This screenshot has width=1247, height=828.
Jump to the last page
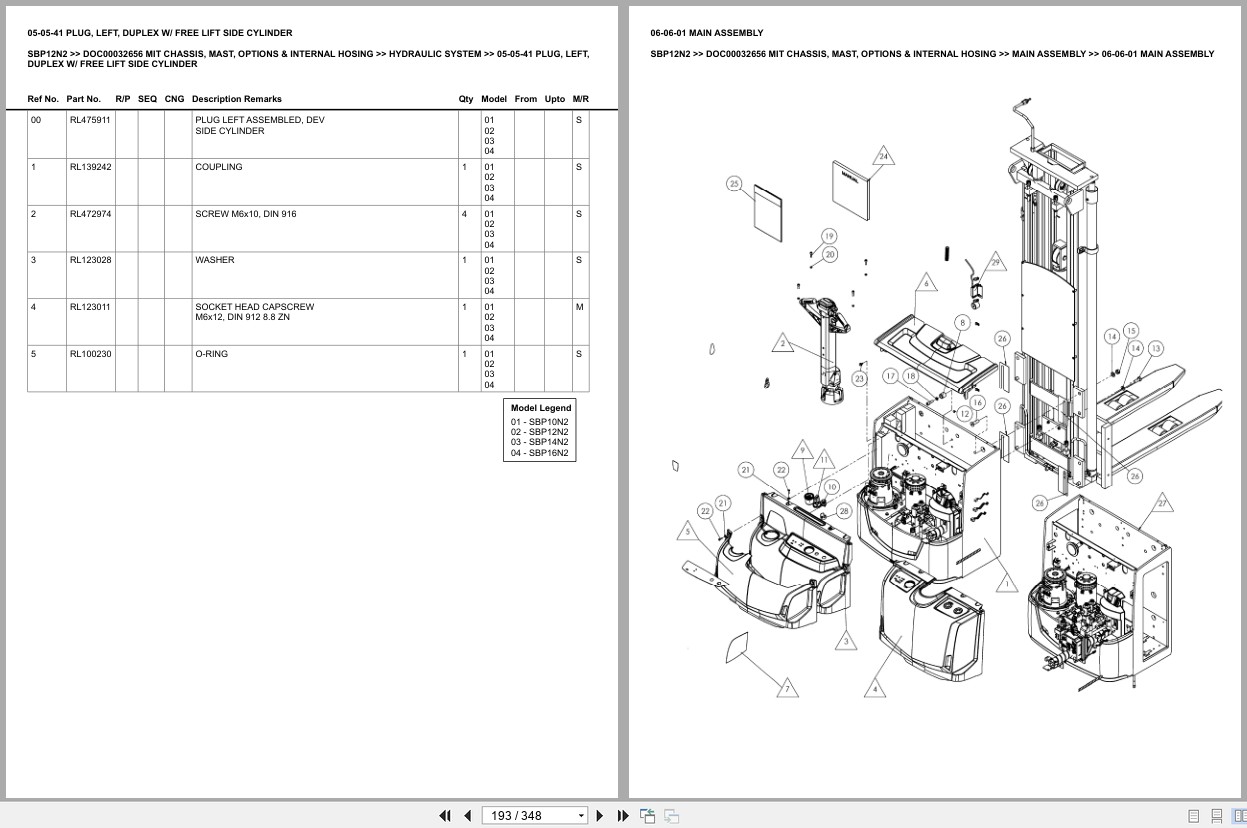coord(623,816)
